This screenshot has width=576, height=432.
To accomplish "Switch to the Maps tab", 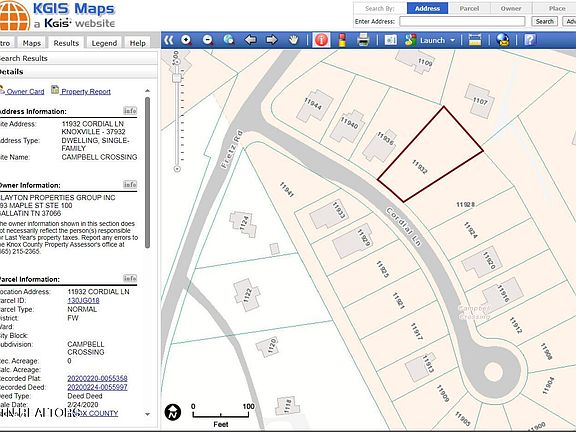I will click(32, 43).
